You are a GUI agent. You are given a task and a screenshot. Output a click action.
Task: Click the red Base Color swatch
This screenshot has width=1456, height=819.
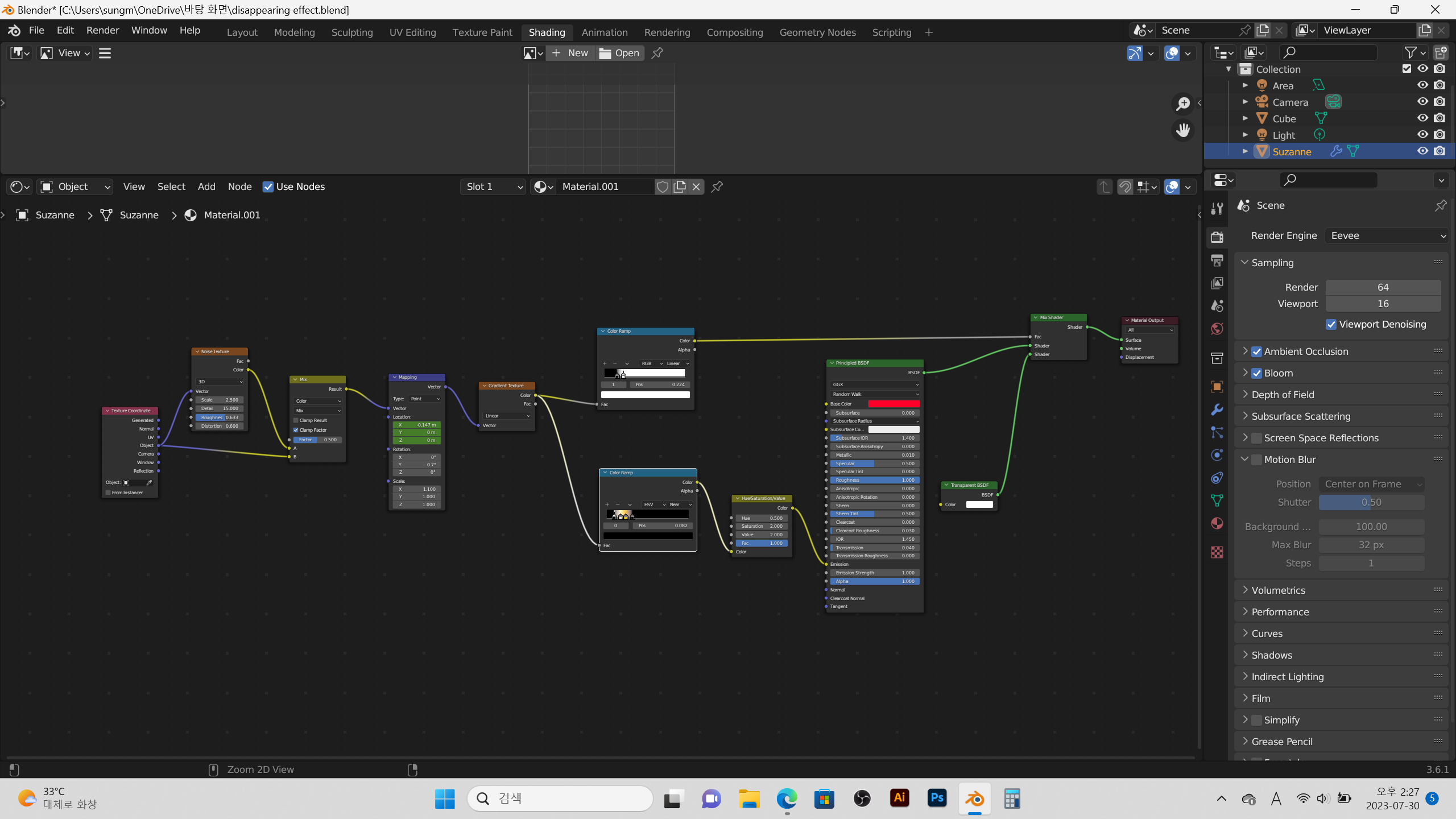(894, 404)
